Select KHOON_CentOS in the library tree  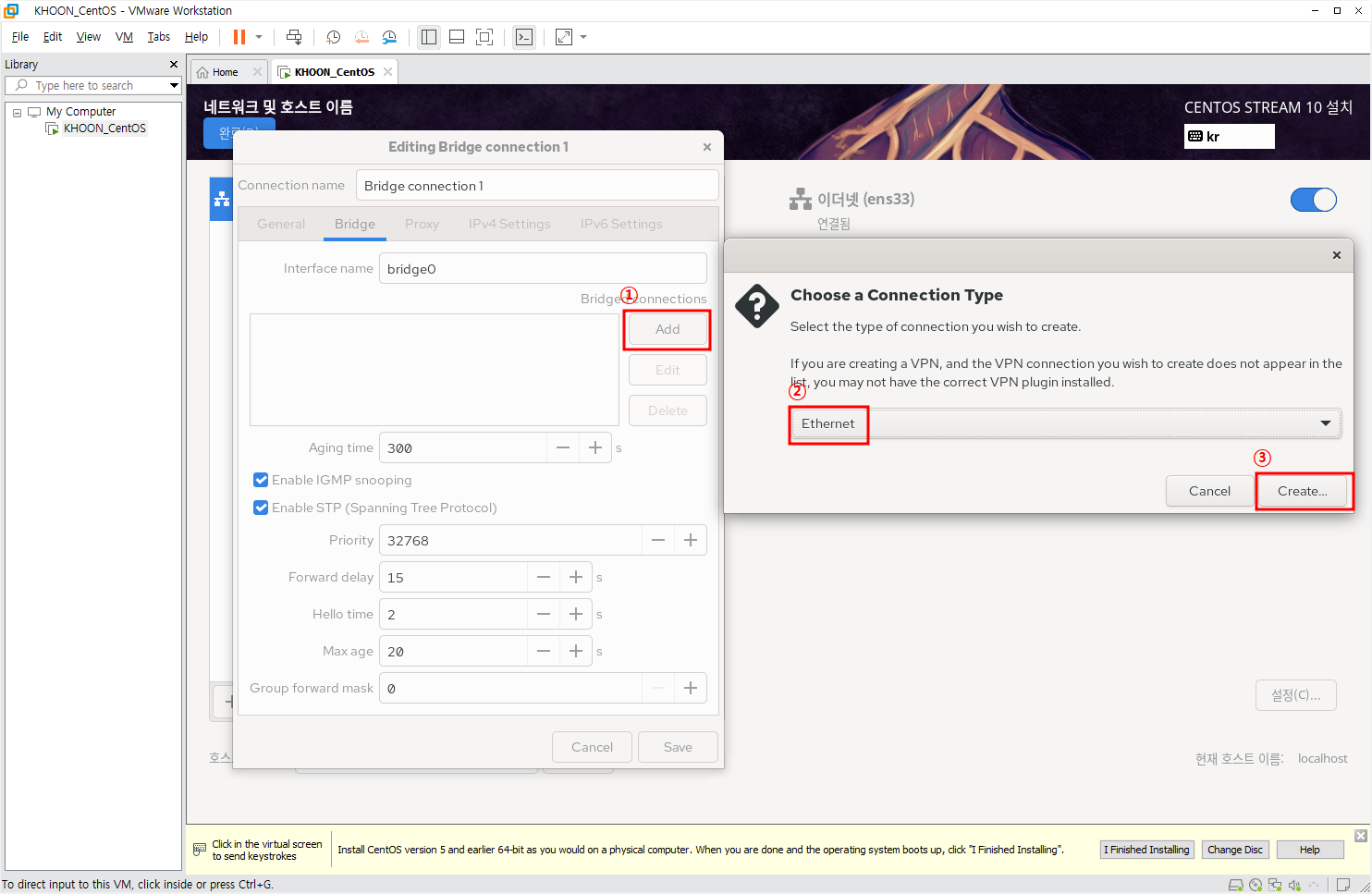point(104,129)
